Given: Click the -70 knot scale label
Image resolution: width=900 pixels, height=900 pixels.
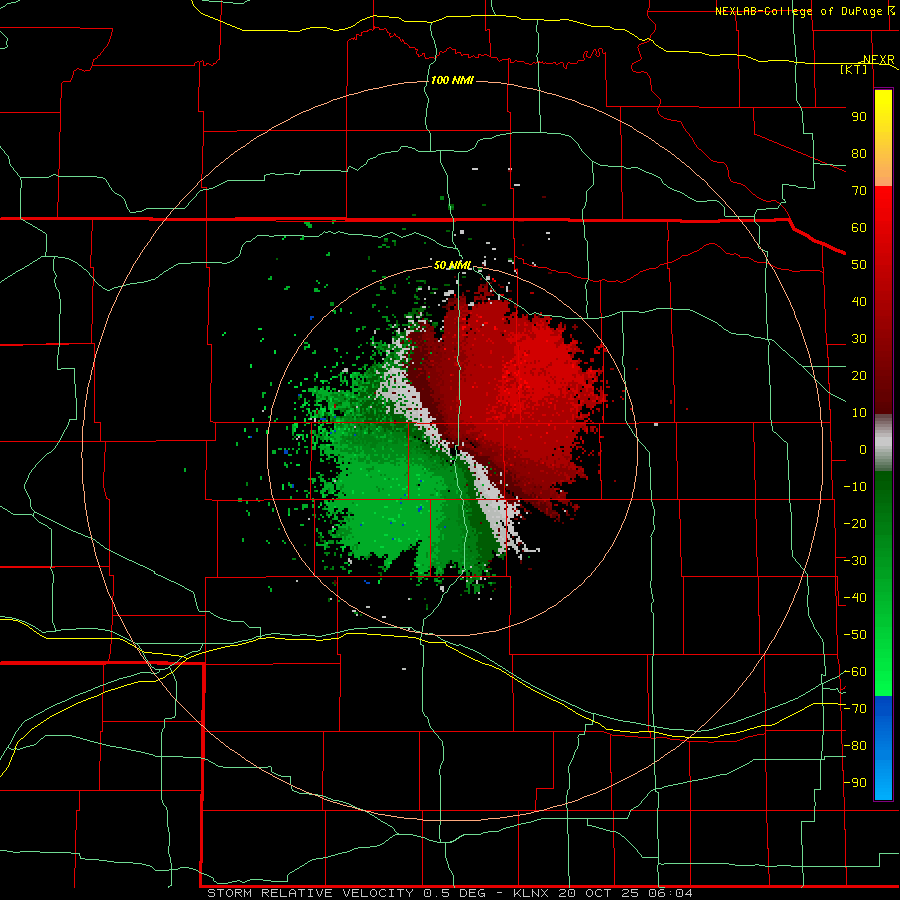Looking at the screenshot, I should click(x=855, y=709).
